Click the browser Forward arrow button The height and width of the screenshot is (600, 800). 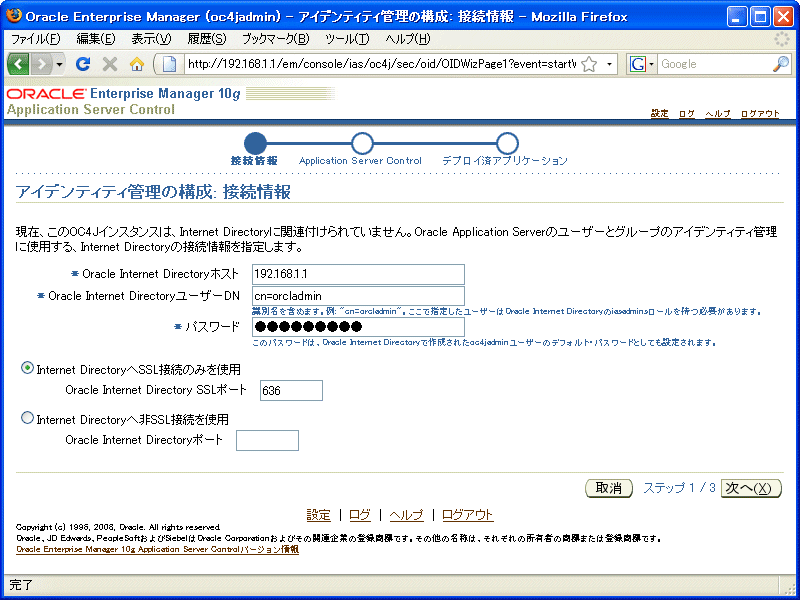coord(42,64)
